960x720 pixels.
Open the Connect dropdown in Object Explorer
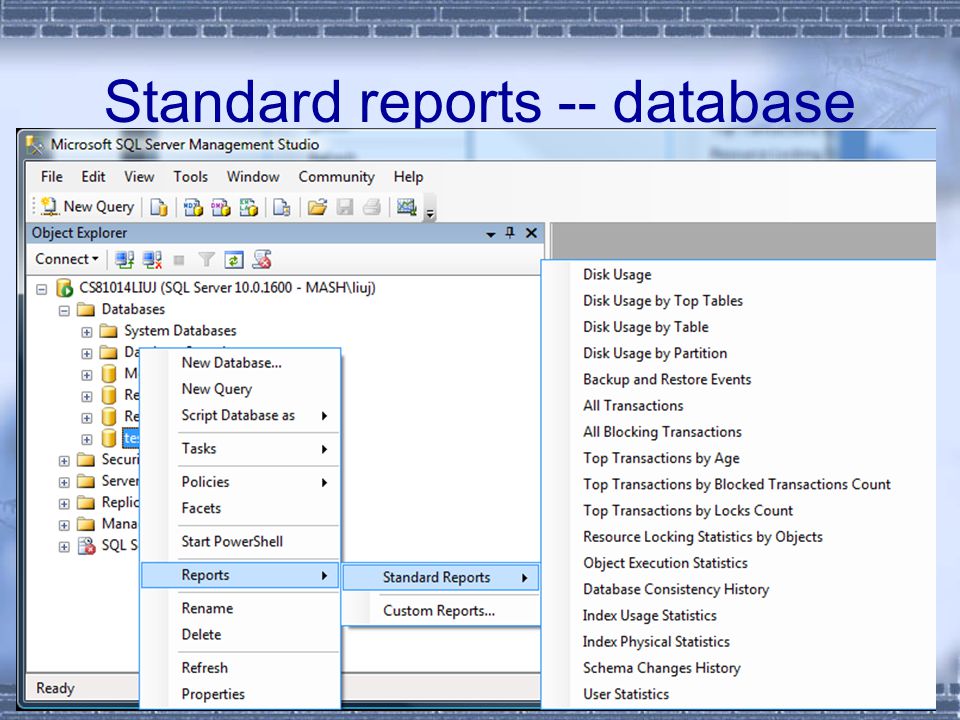[67, 259]
